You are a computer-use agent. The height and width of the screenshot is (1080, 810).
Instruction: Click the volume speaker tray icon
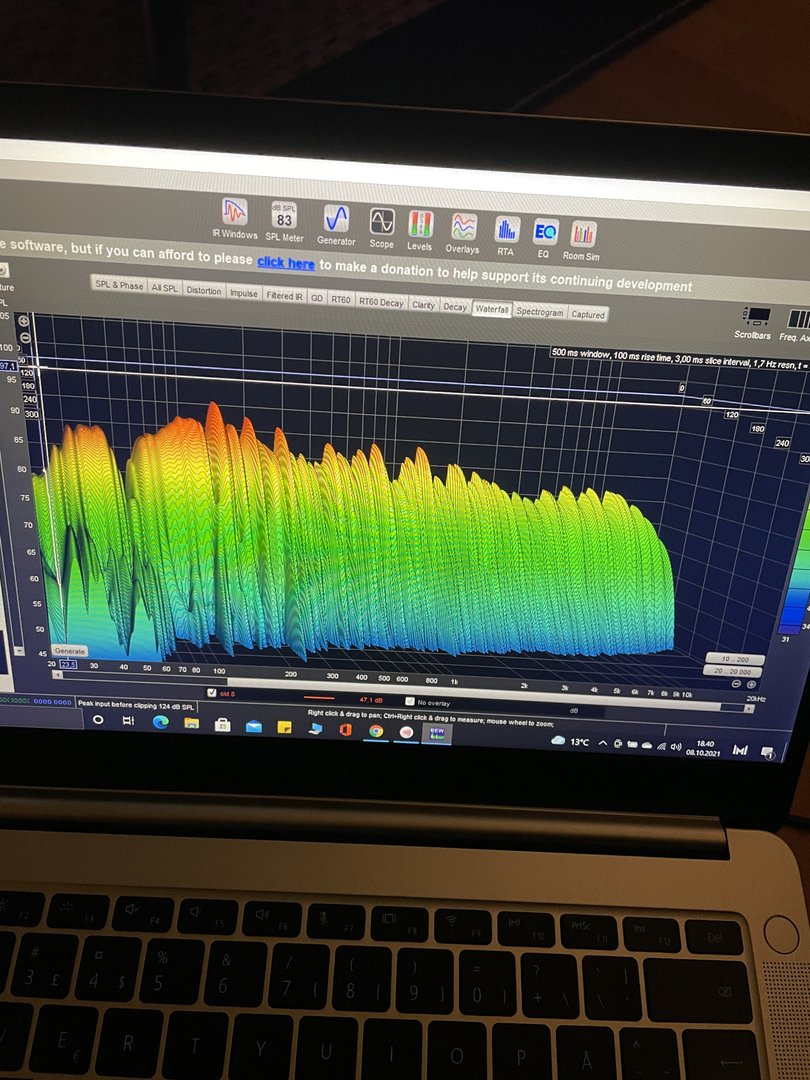676,747
